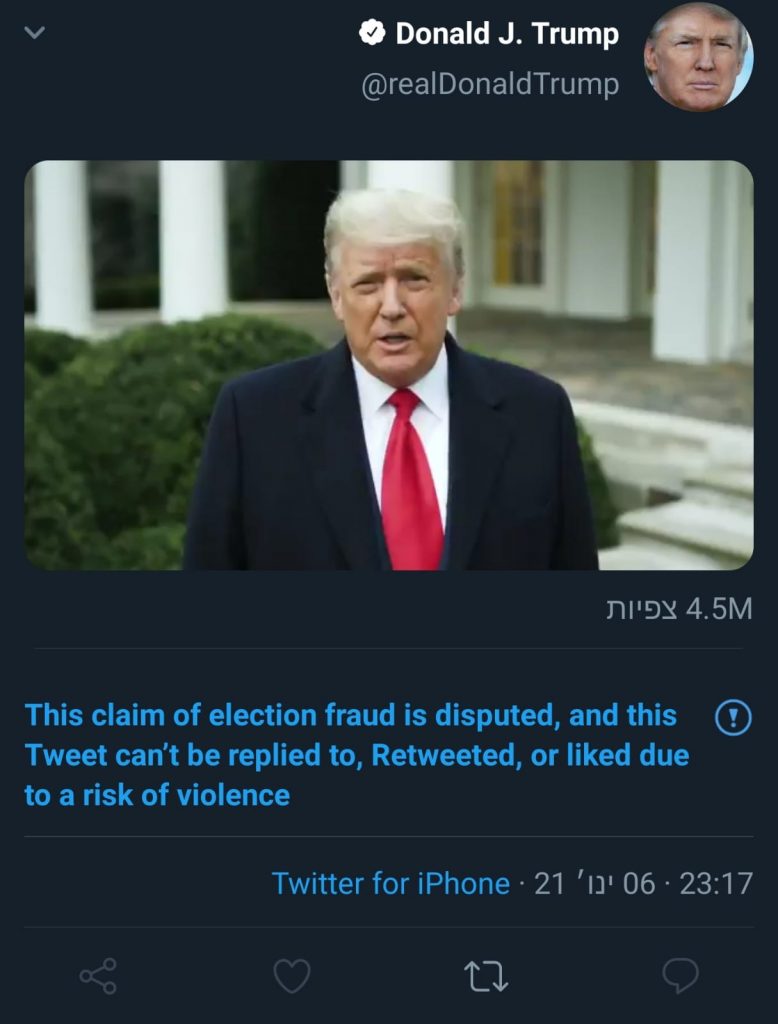Click the exclamation warning circle icon
Viewport: 778px width, 1024px height.
click(734, 717)
